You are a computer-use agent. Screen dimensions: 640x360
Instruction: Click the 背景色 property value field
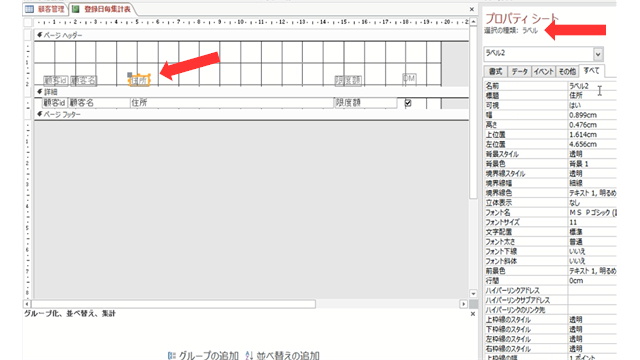(x=592, y=164)
